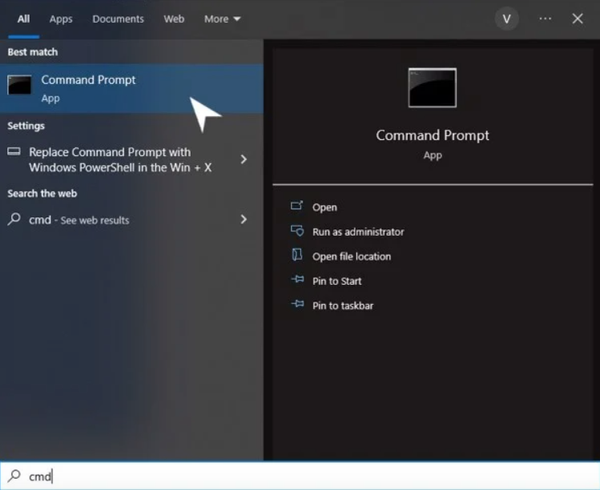This screenshot has width=600, height=490.
Task: Select the Web tab
Action: (174, 19)
